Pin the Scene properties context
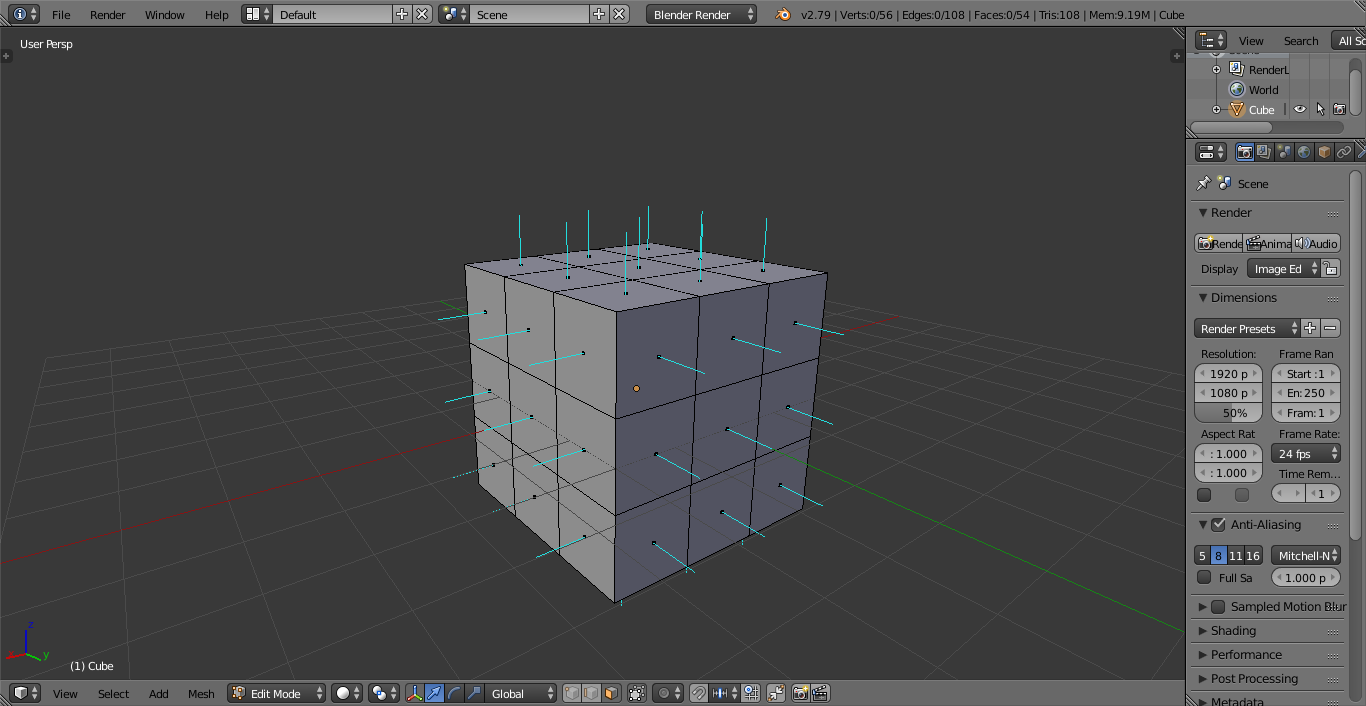The height and width of the screenshot is (706, 1366). 1204,184
